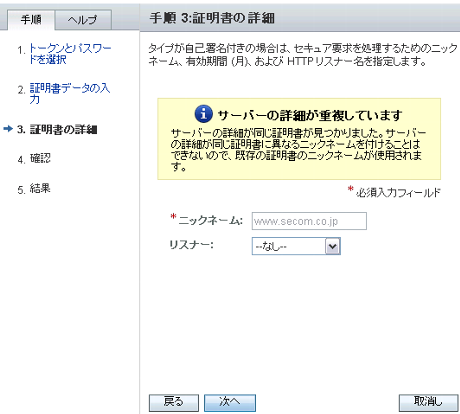Image resolution: width=460 pixels, height=414 pixels.
Task: Click the arrow marker beside step 3
Action: tap(8, 129)
